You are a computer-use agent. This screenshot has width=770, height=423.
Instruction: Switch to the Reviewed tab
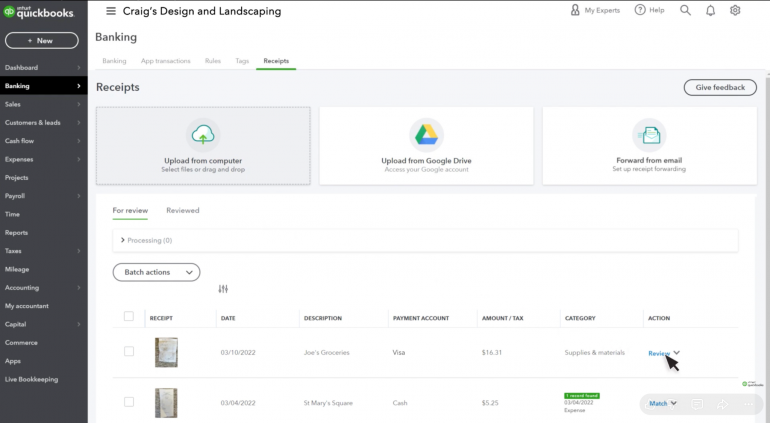coord(183,210)
